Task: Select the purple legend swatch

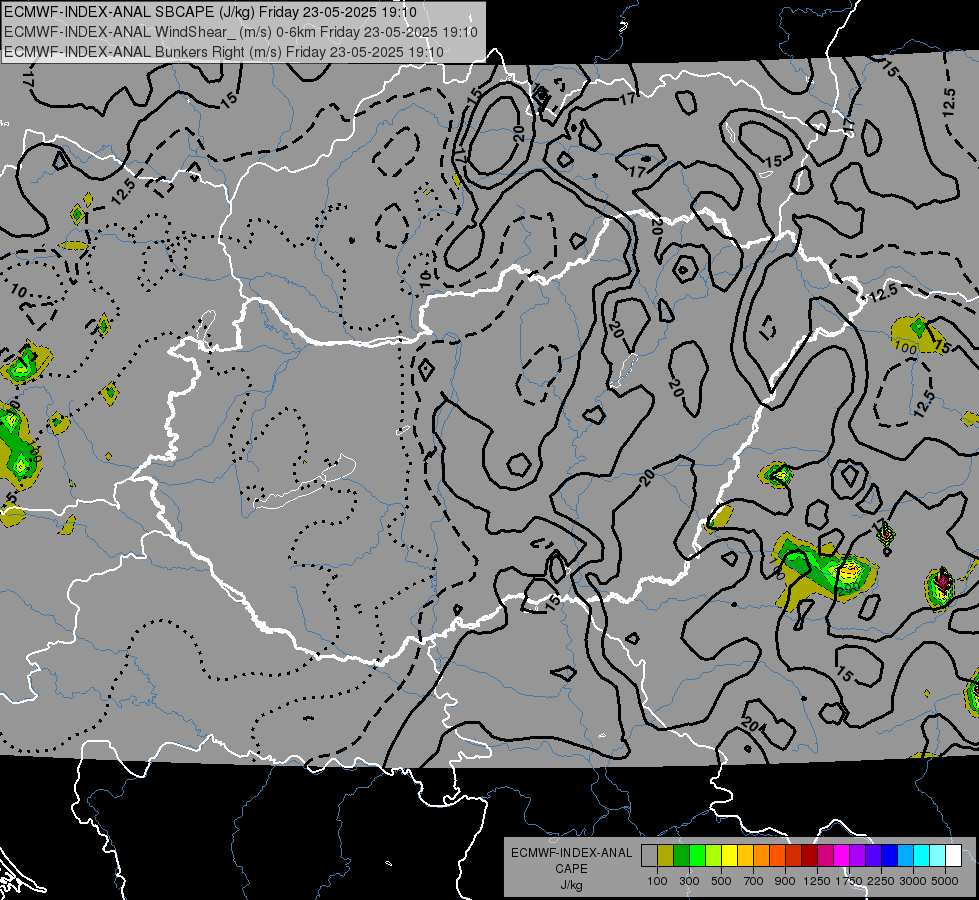Action: (857, 856)
